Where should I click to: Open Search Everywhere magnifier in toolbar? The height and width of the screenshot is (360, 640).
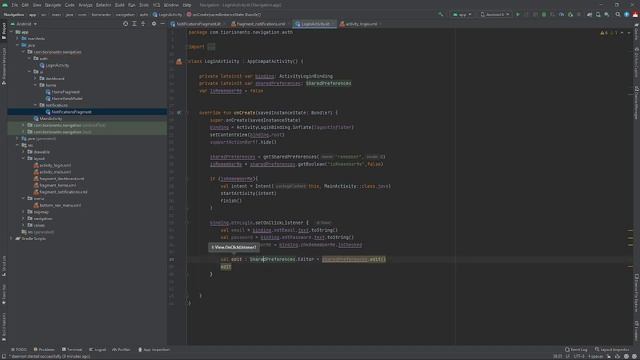pyautogui.click(x=618, y=14)
